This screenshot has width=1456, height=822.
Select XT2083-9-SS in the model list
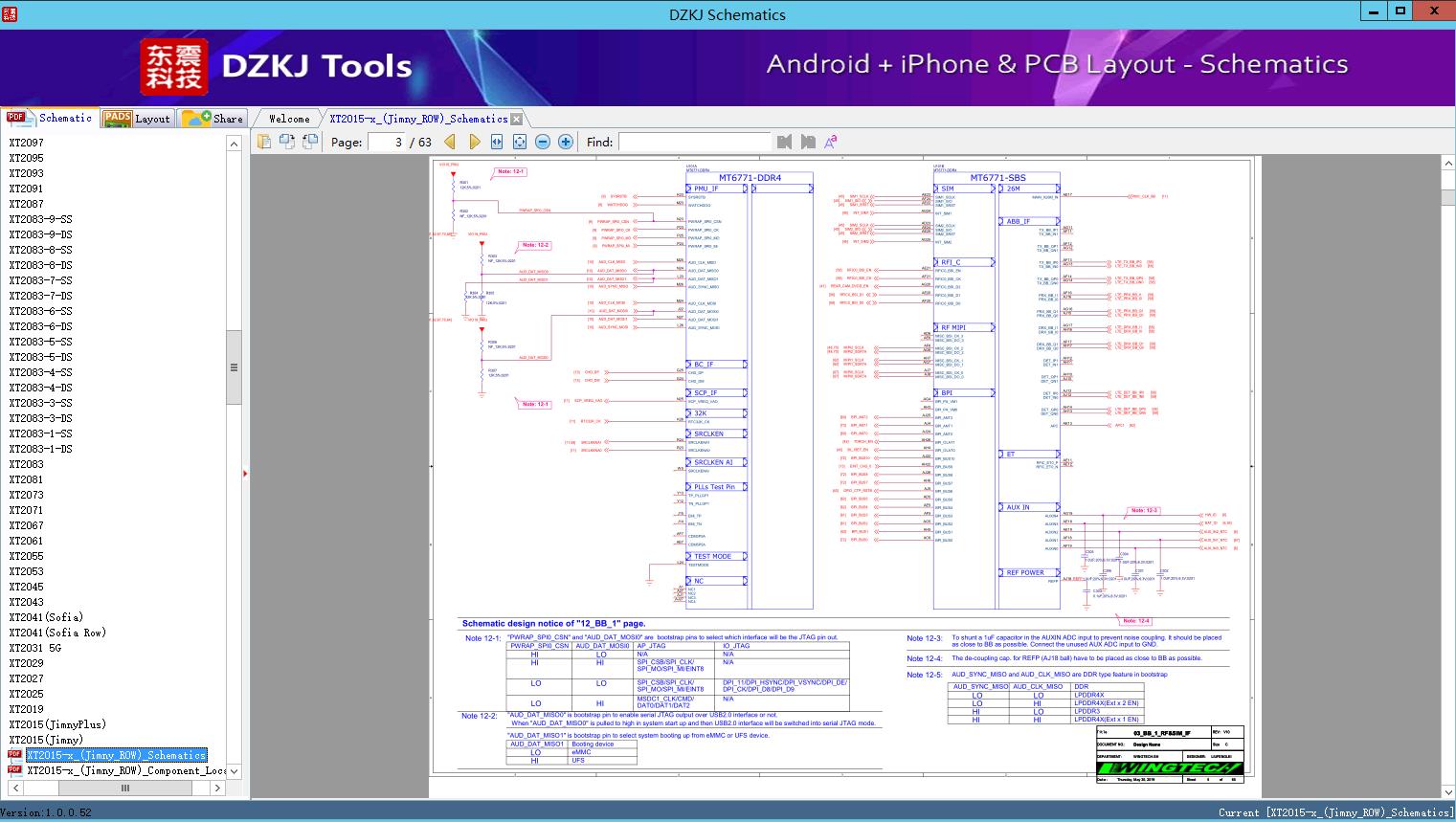tap(41, 219)
